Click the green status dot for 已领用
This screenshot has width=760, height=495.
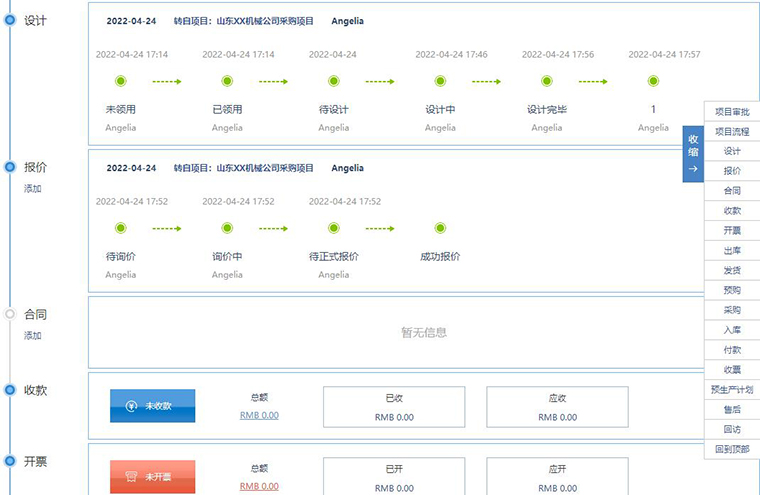click(227, 81)
